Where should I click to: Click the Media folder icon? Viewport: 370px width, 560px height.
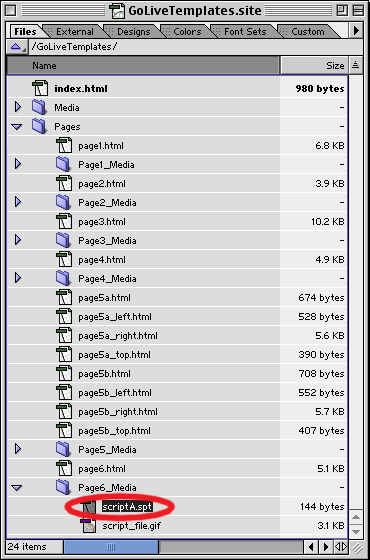click(x=39, y=107)
